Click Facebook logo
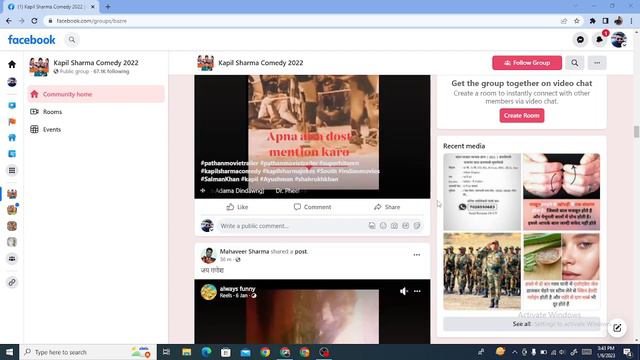 pos(31,40)
